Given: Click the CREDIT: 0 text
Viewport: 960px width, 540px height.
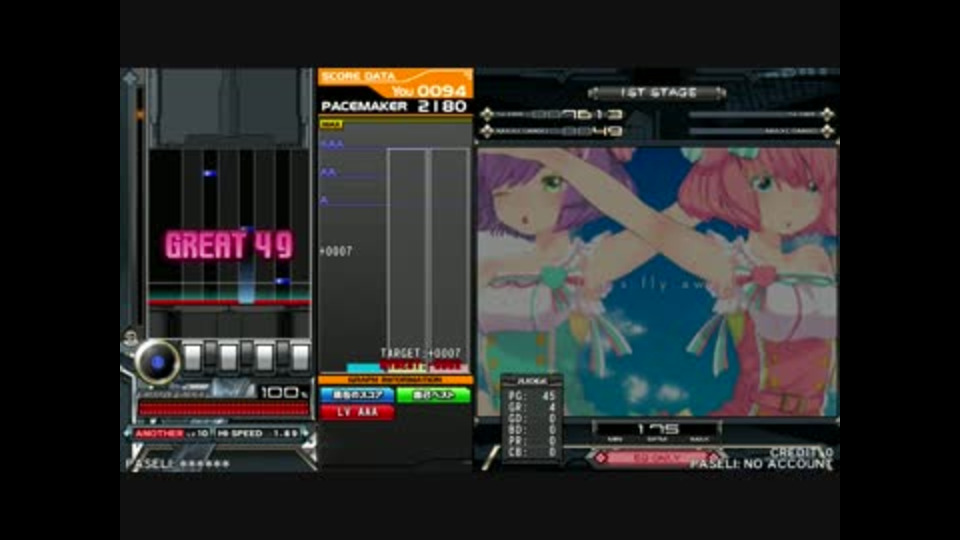Looking at the screenshot, I should (801, 452).
